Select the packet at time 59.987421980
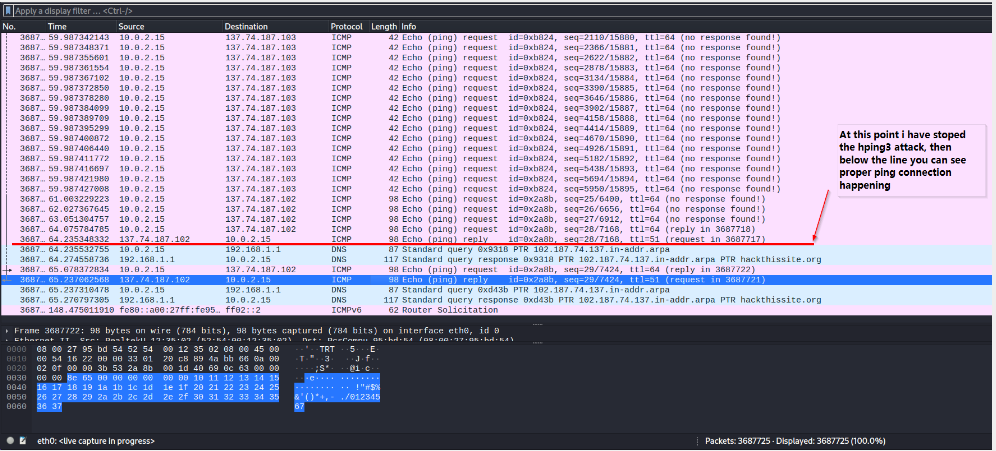The image size is (996, 451). pyautogui.click(x=497, y=178)
